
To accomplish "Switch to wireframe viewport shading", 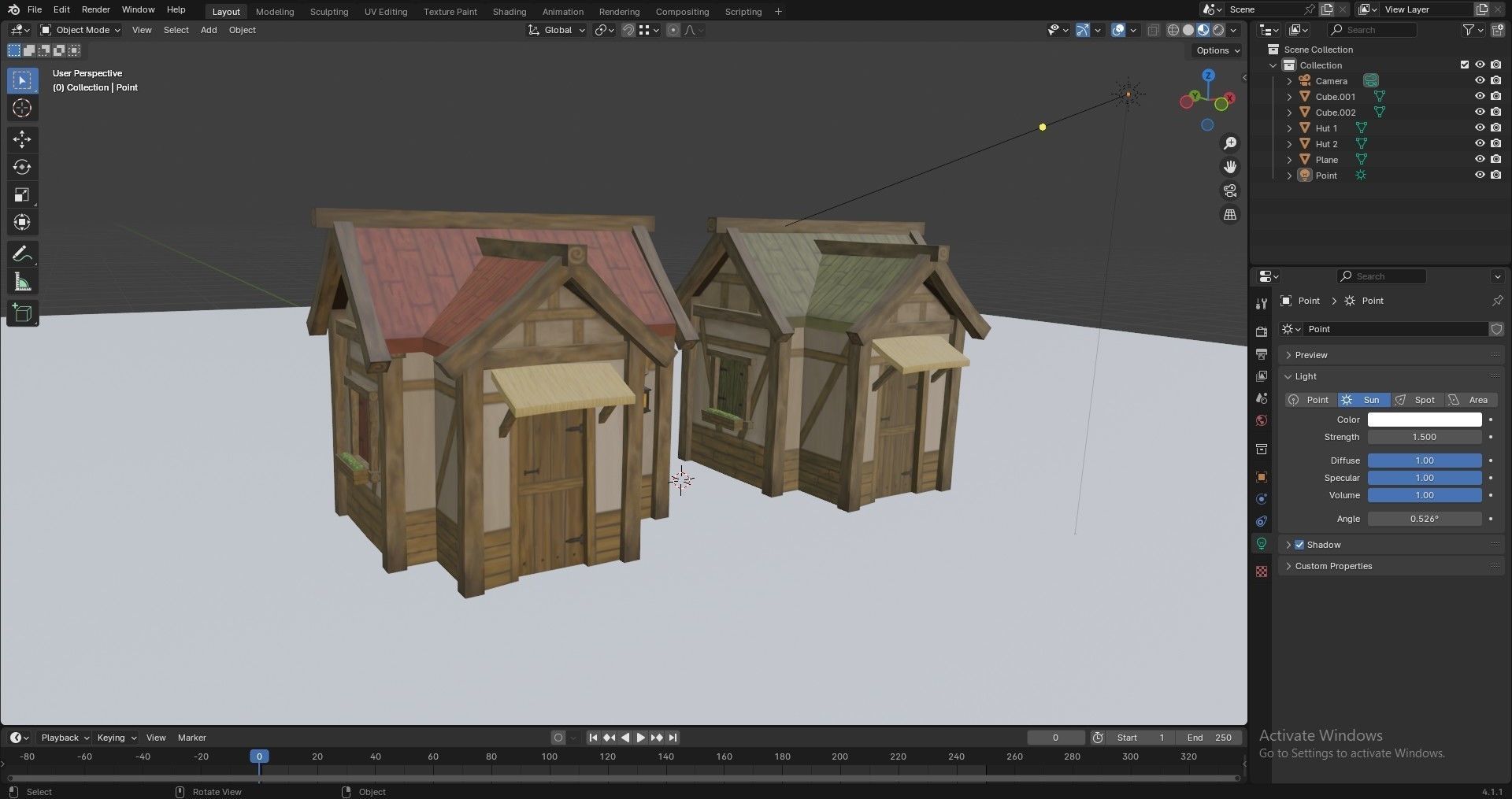I will (x=1173, y=30).
